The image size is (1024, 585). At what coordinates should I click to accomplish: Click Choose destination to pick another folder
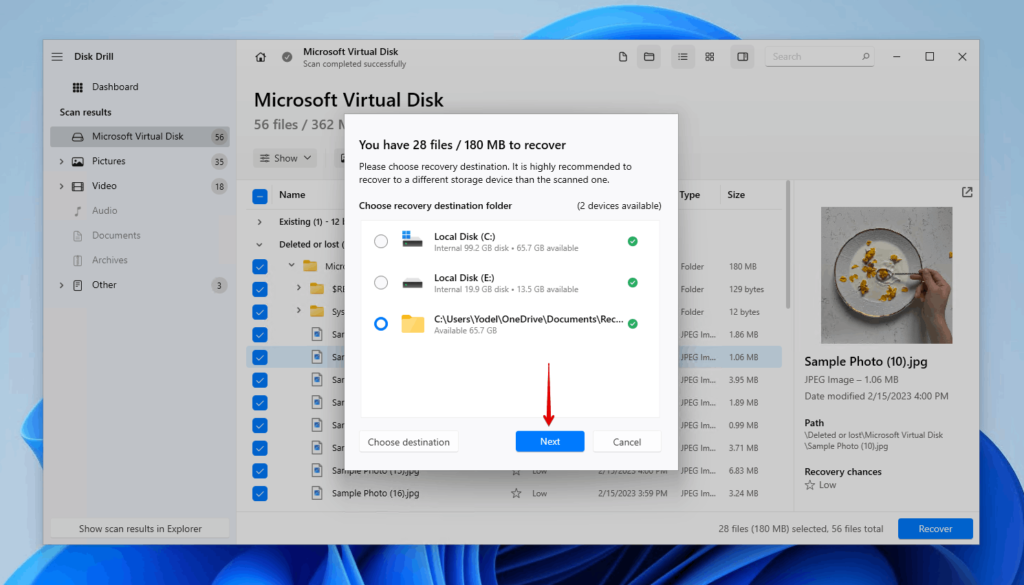pos(408,441)
